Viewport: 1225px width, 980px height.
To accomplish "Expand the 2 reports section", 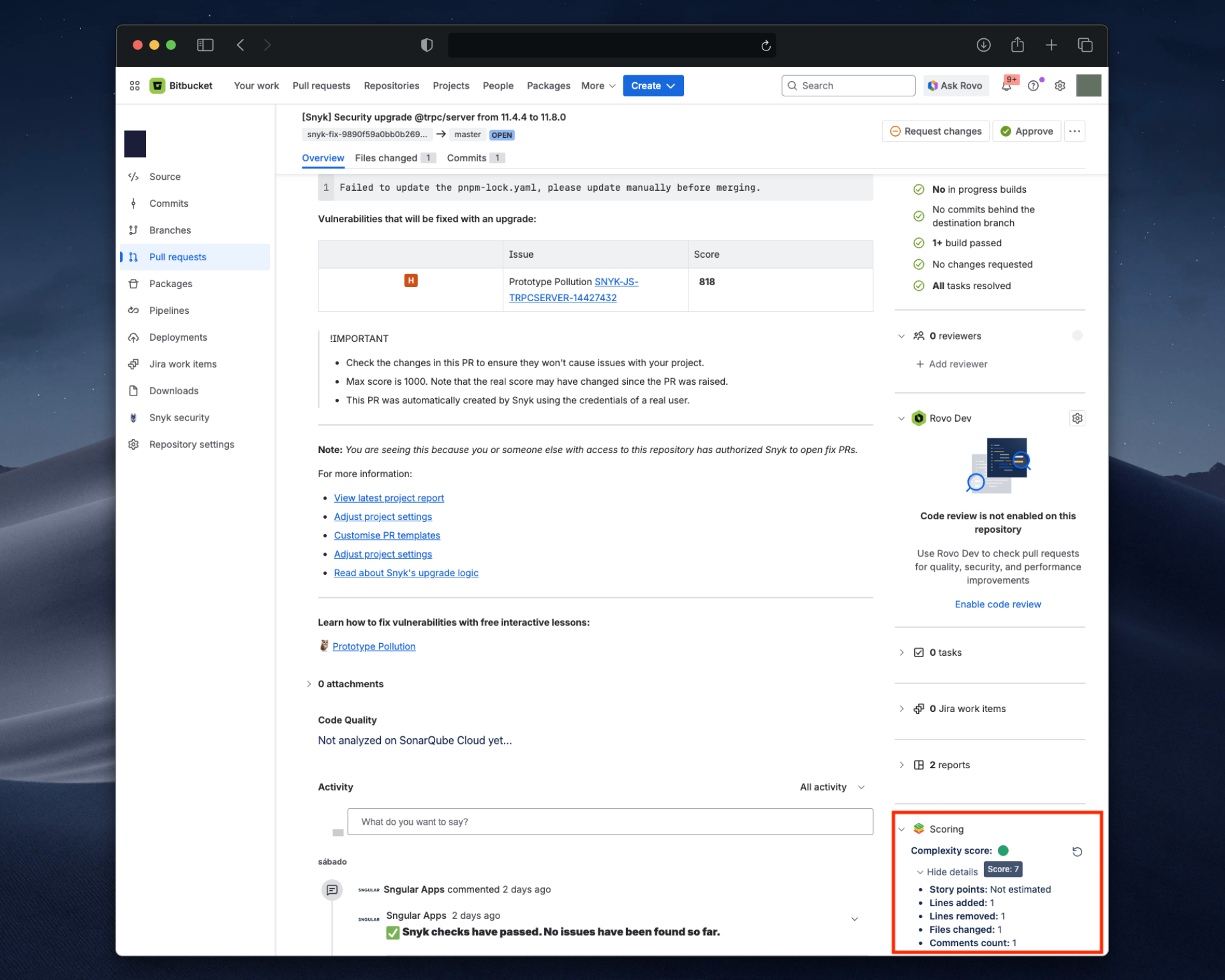I will [949, 765].
